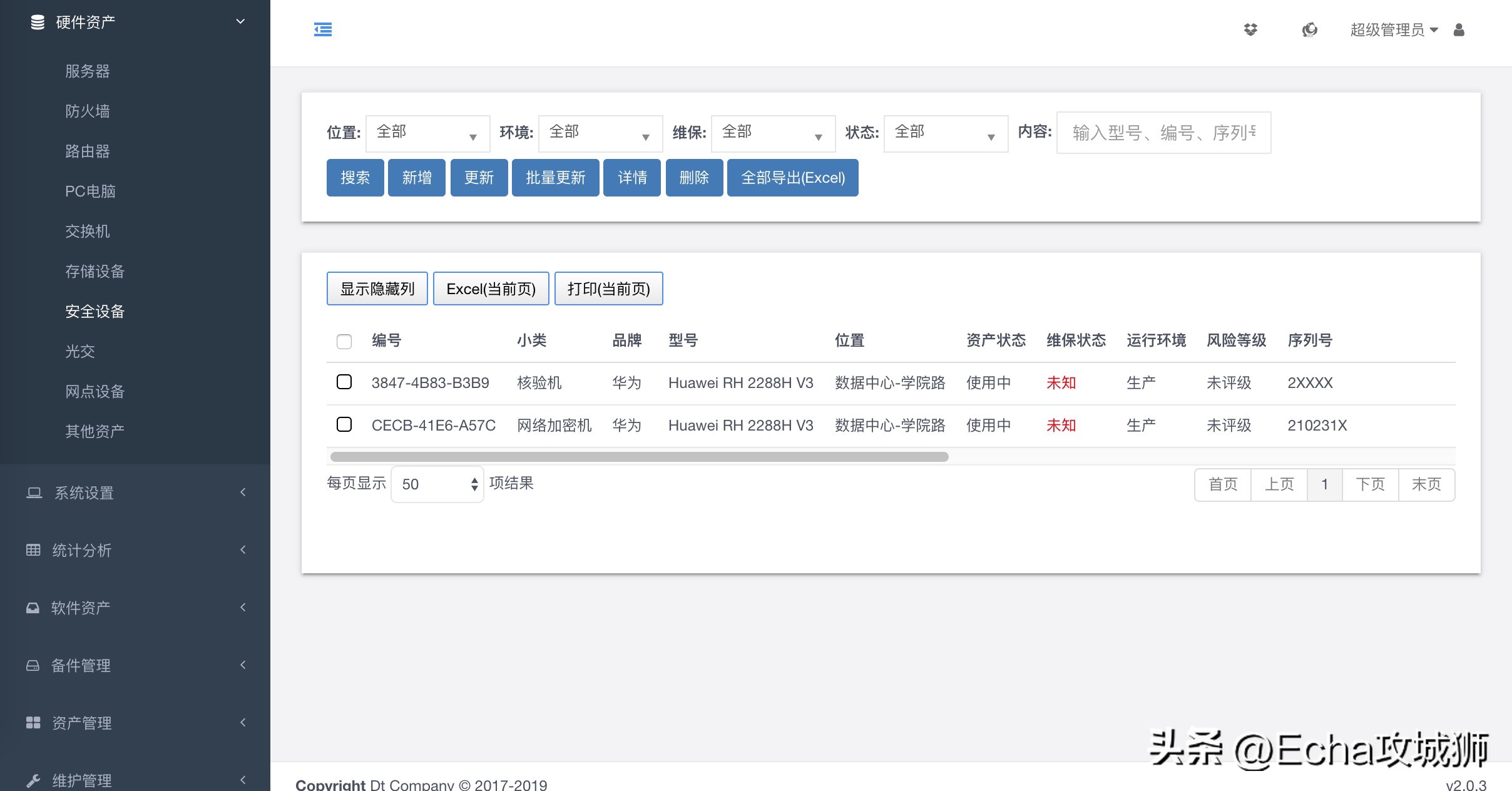The height and width of the screenshot is (791, 1512).
Task: Click the database icon beside 硬件资产
Action: (x=38, y=23)
